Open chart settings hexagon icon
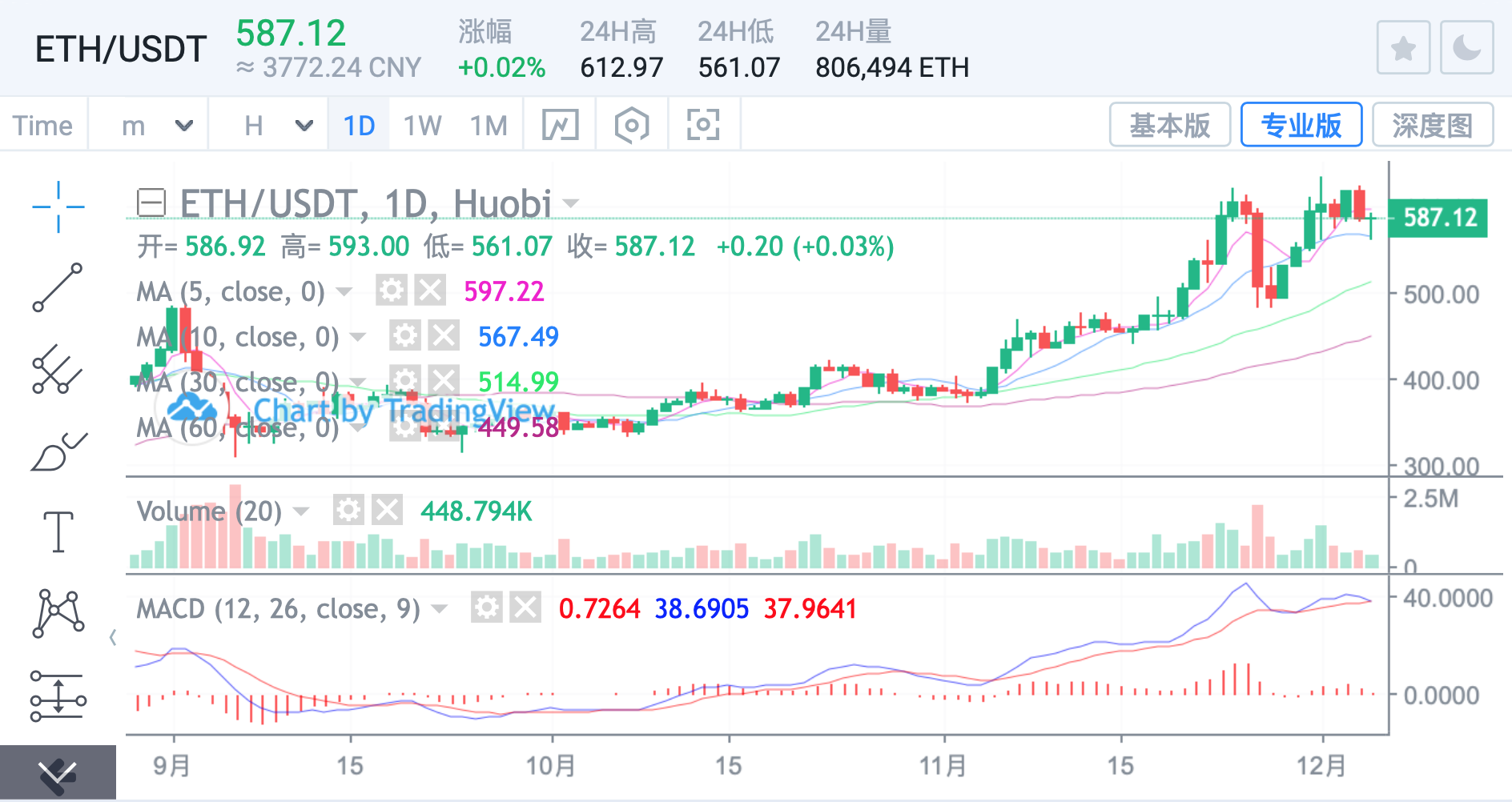 pyautogui.click(x=632, y=125)
